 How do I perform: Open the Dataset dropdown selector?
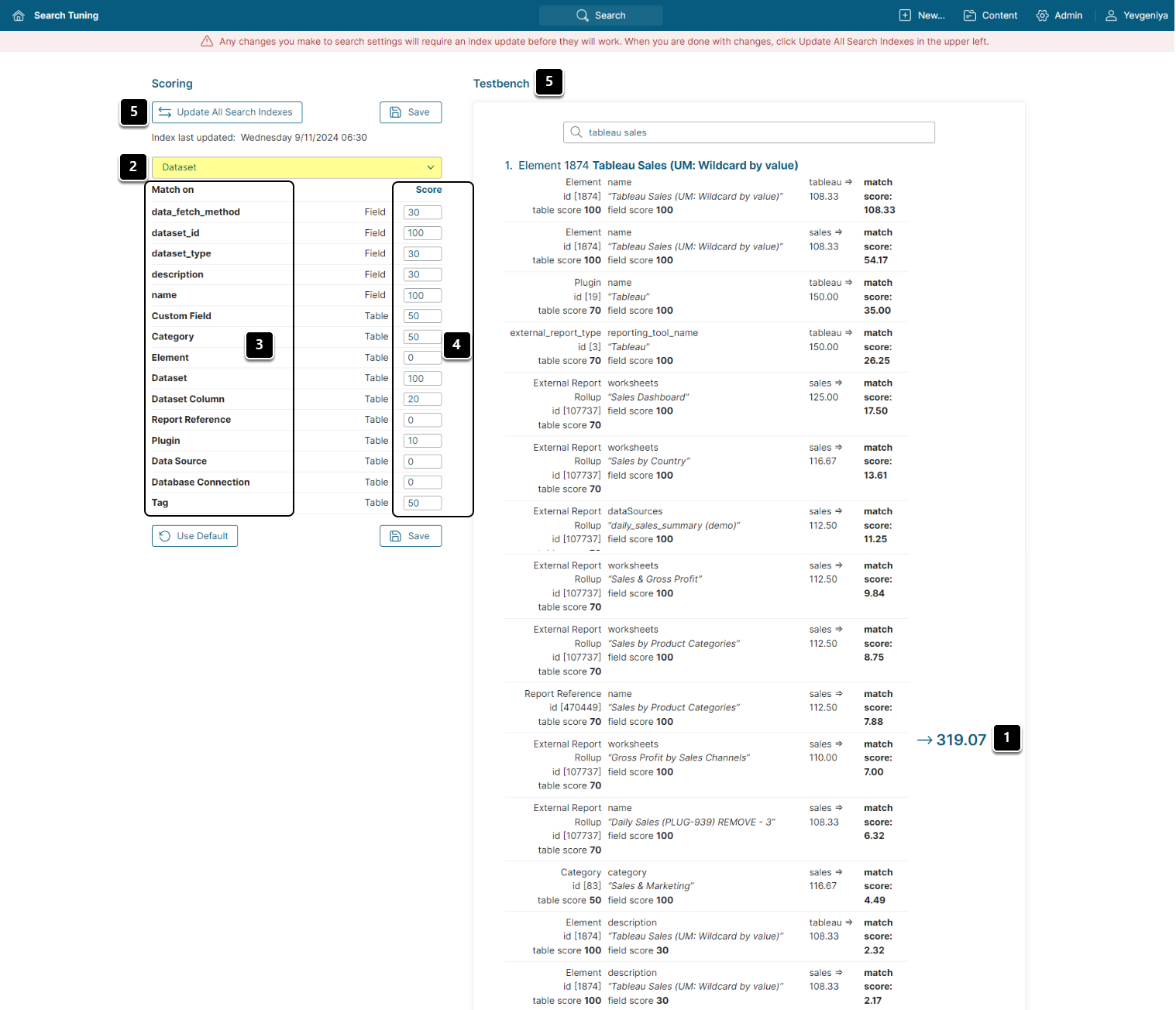(297, 167)
